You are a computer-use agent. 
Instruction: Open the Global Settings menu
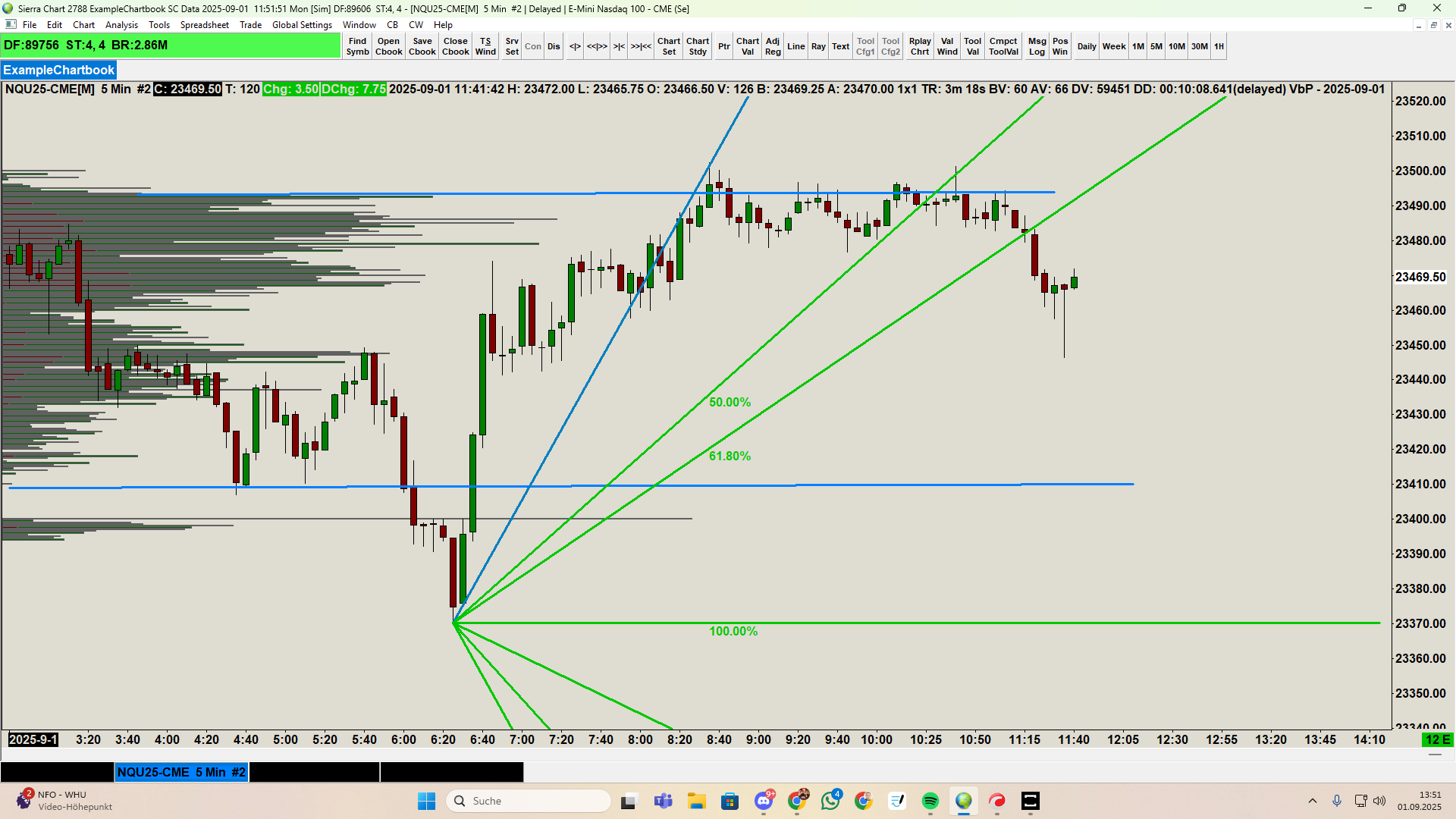click(302, 25)
